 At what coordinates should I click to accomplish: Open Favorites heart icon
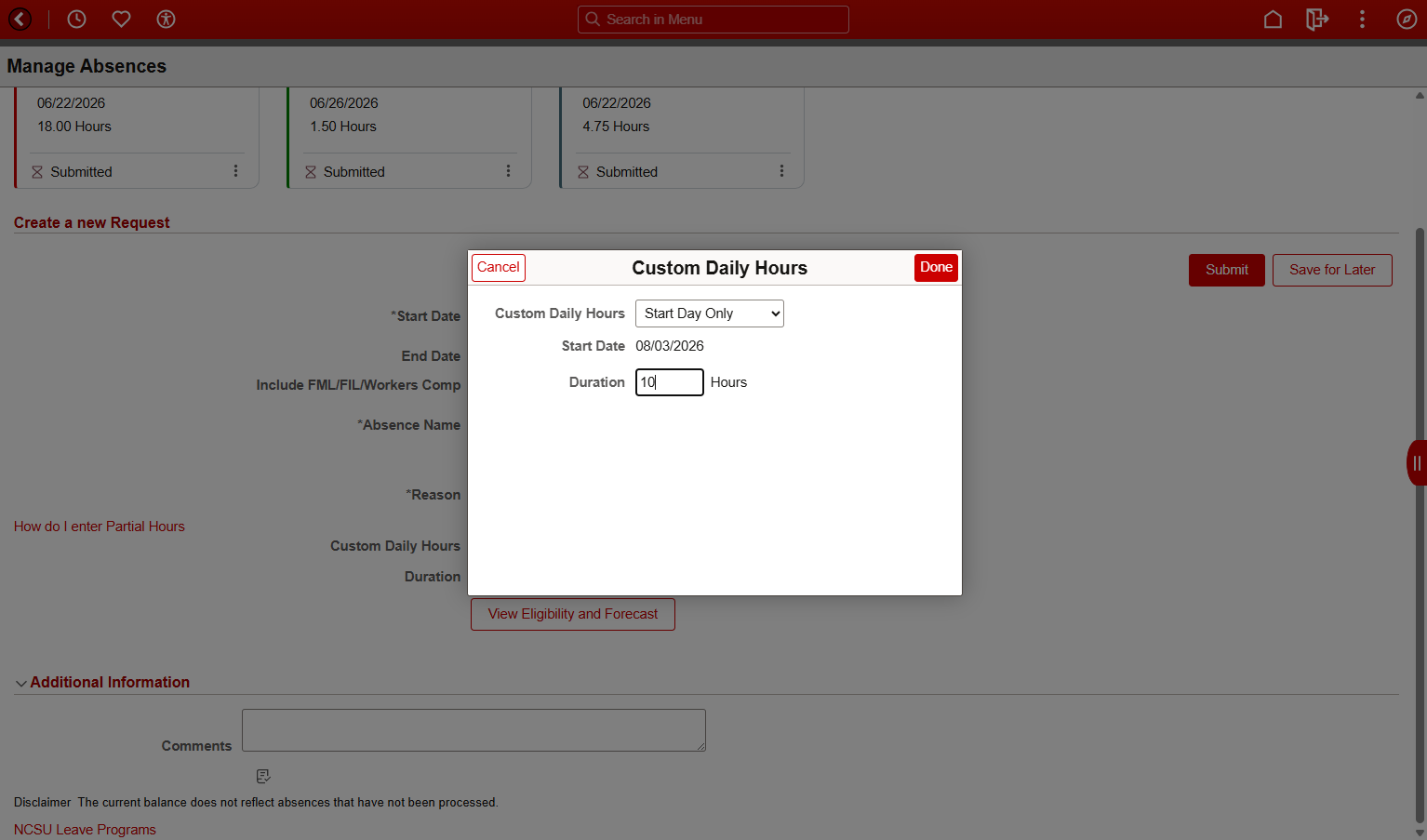point(121,19)
